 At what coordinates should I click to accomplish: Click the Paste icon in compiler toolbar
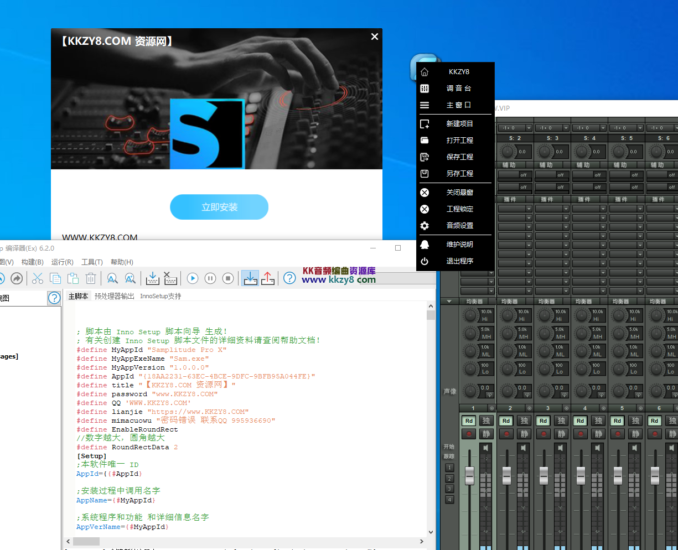73,278
